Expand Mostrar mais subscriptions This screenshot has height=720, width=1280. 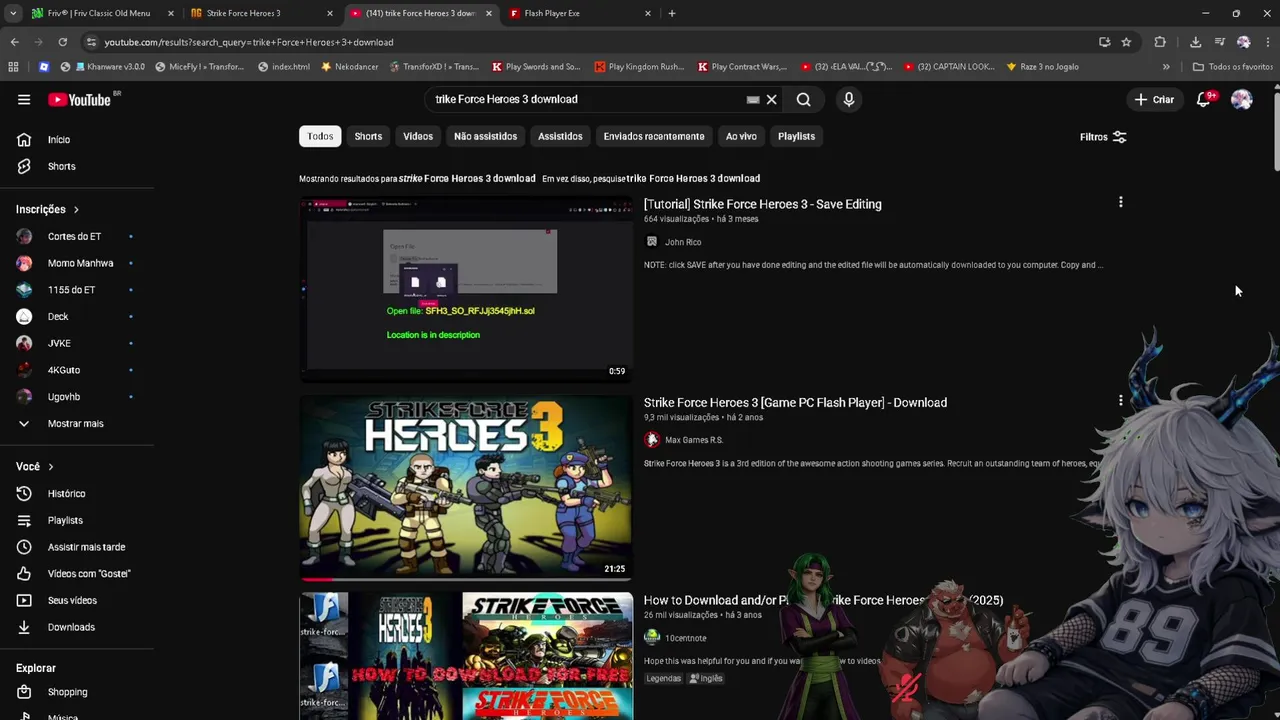point(77,423)
